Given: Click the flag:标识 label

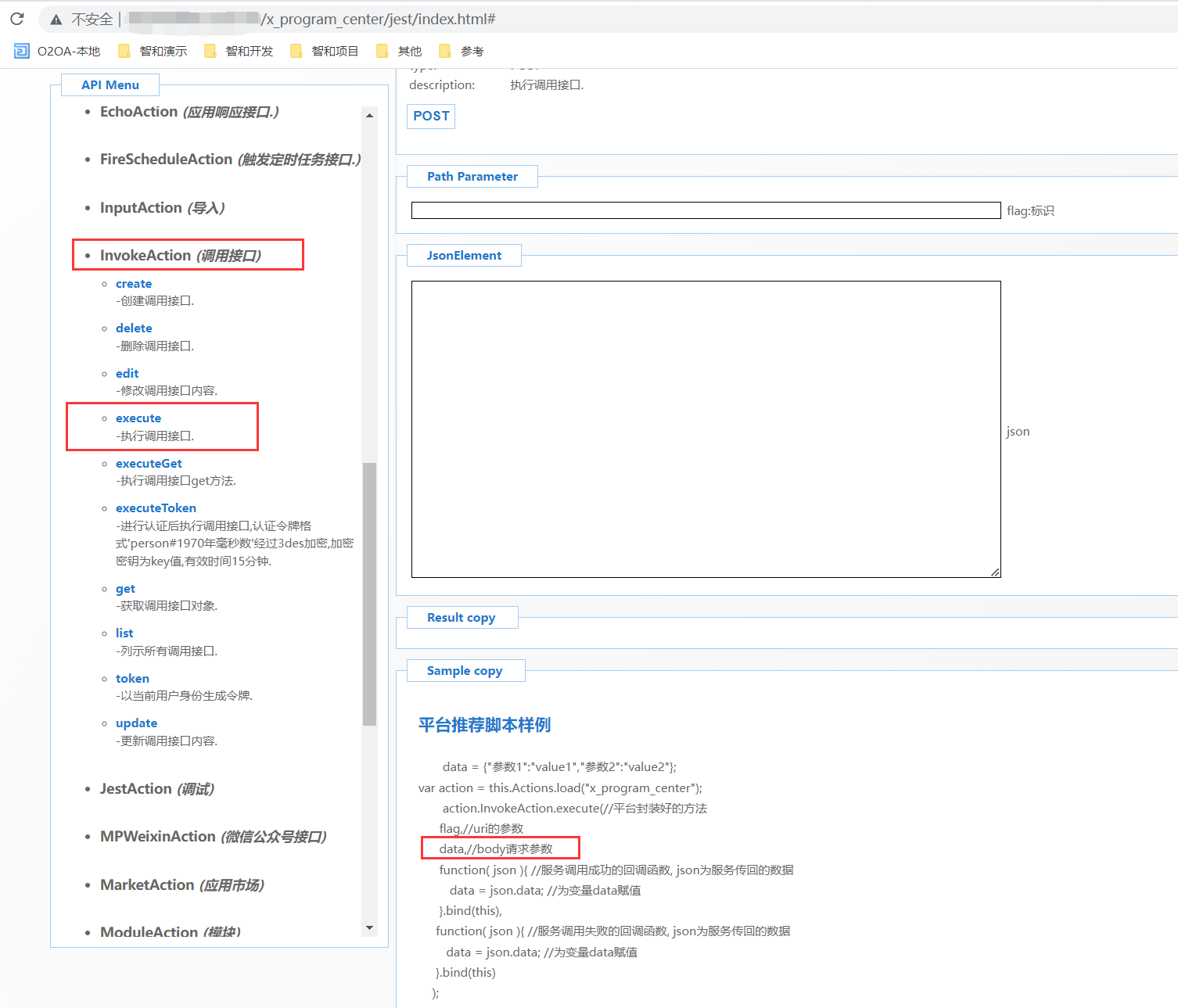Looking at the screenshot, I should click(x=1030, y=211).
